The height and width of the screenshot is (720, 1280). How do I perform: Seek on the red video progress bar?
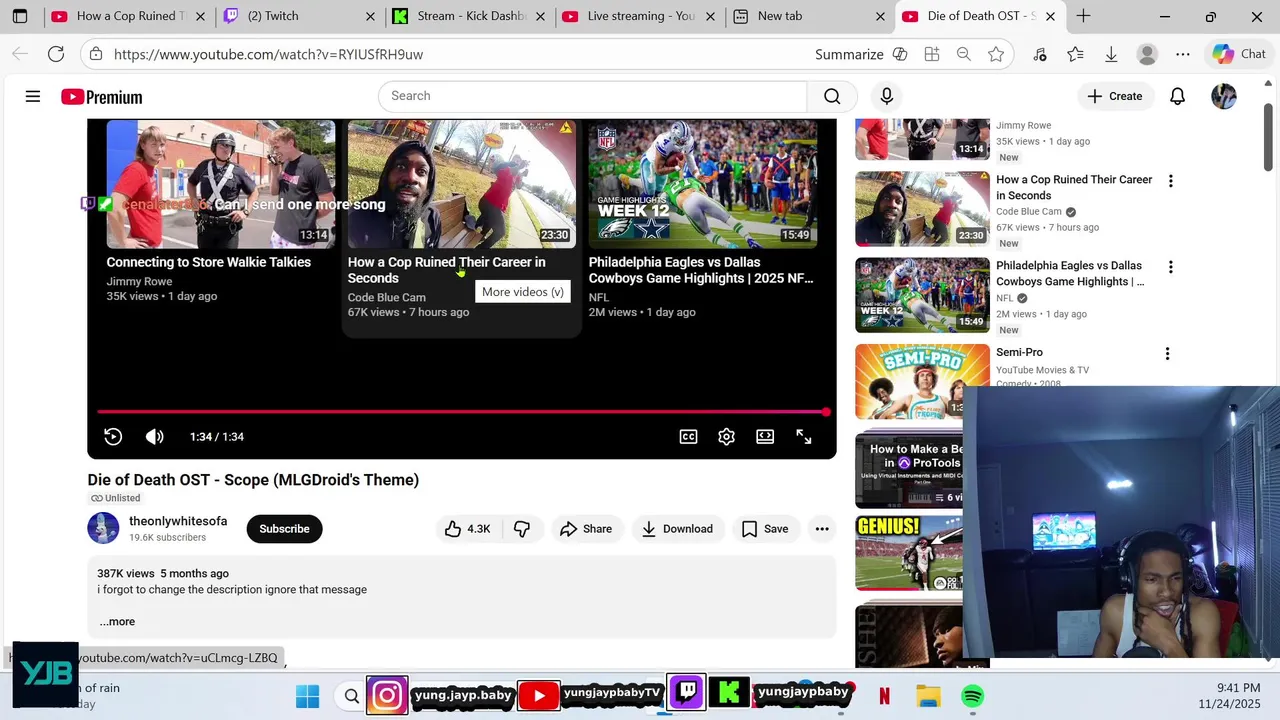(x=462, y=412)
